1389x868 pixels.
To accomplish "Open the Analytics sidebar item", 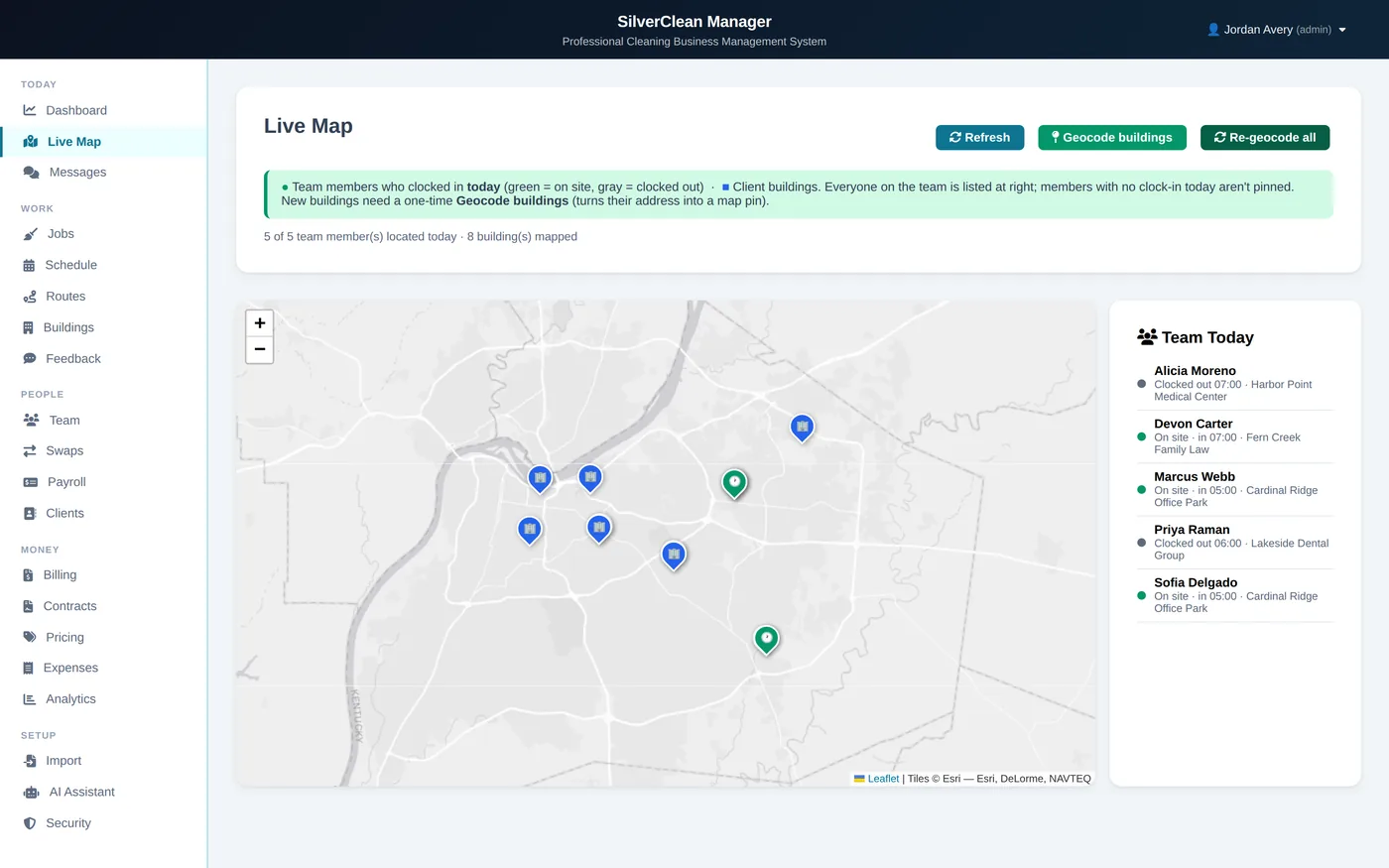I will pos(103,699).
